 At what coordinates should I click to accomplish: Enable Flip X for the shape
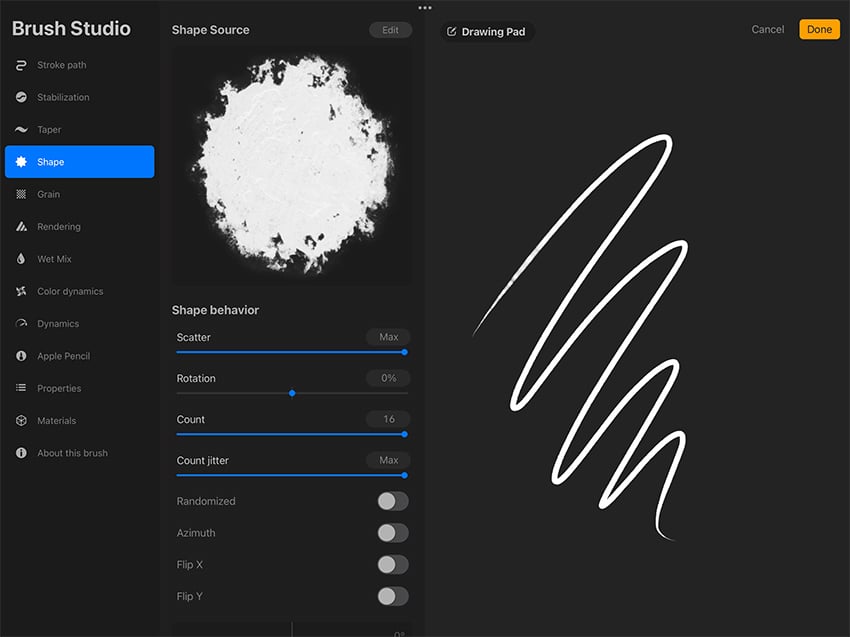(392, 564)
